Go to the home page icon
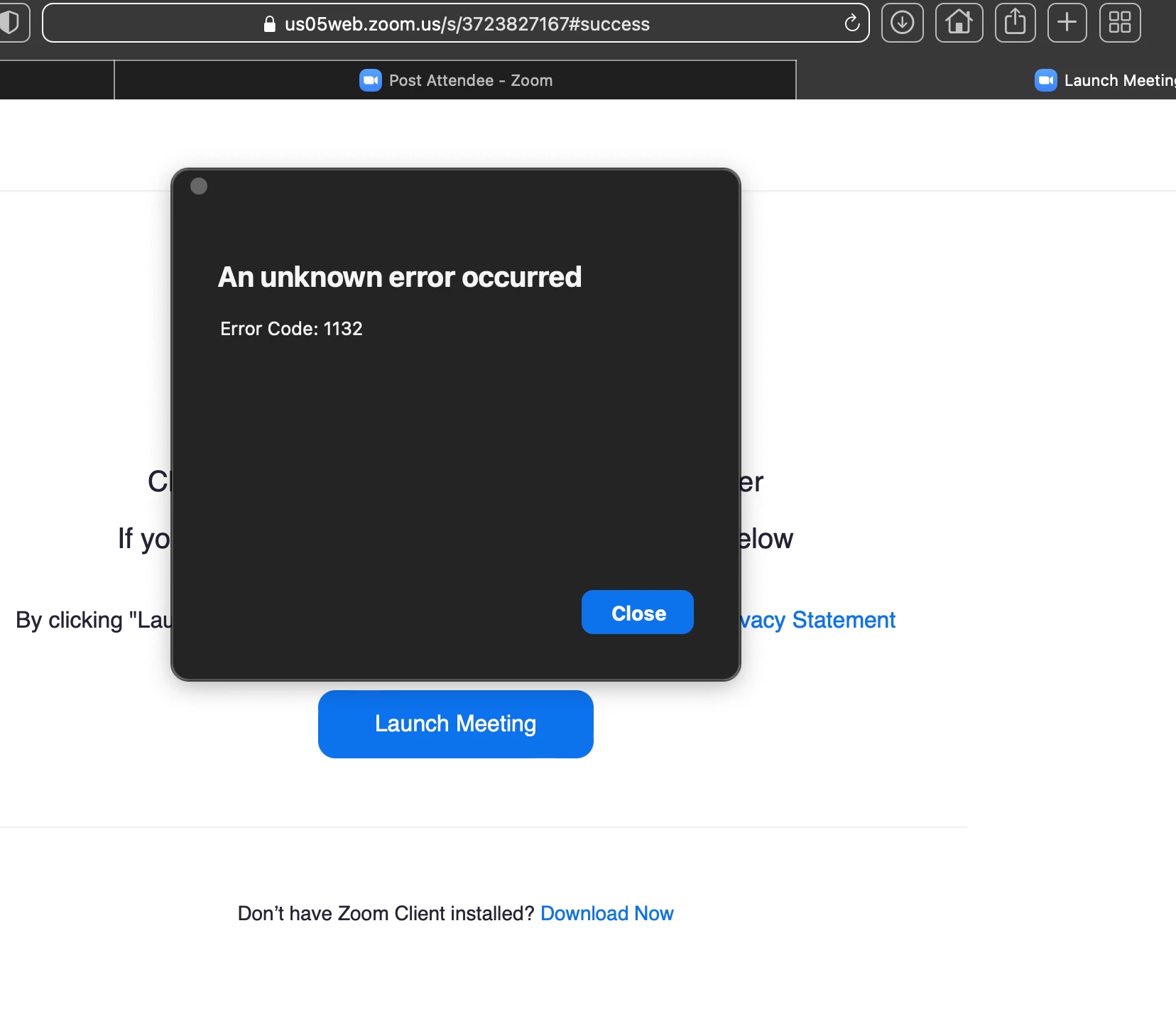 pos(959,23)
